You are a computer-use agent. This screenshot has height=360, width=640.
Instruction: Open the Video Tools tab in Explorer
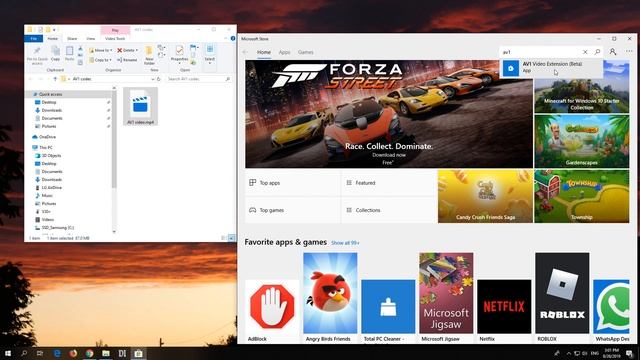click(x=115, y=38)
